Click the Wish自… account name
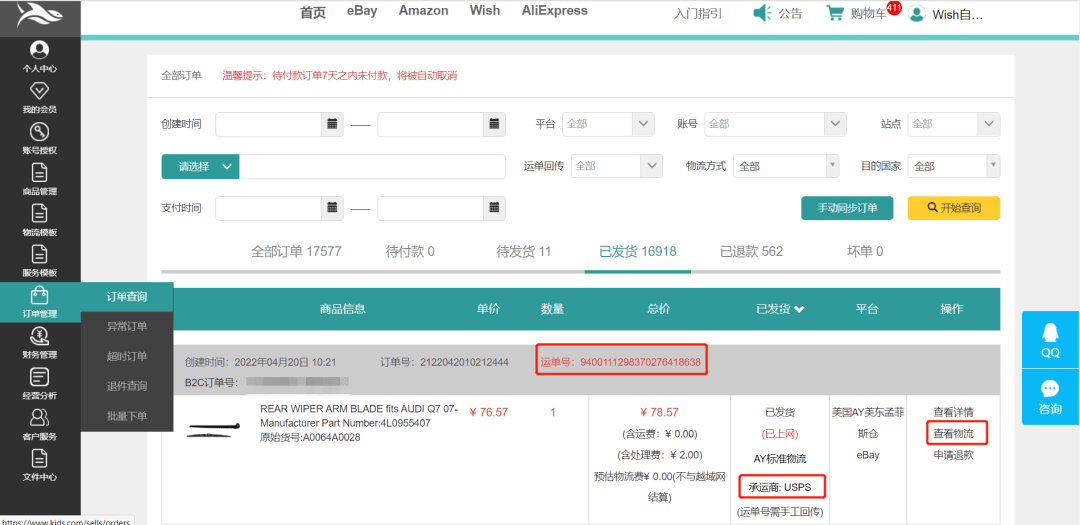 (957, 14)
